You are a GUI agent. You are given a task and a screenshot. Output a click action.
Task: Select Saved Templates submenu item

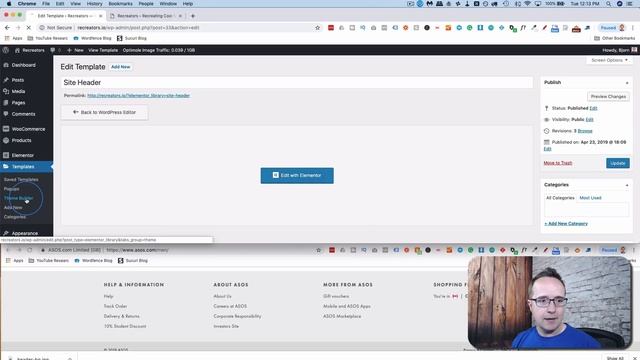coord(21,180)
